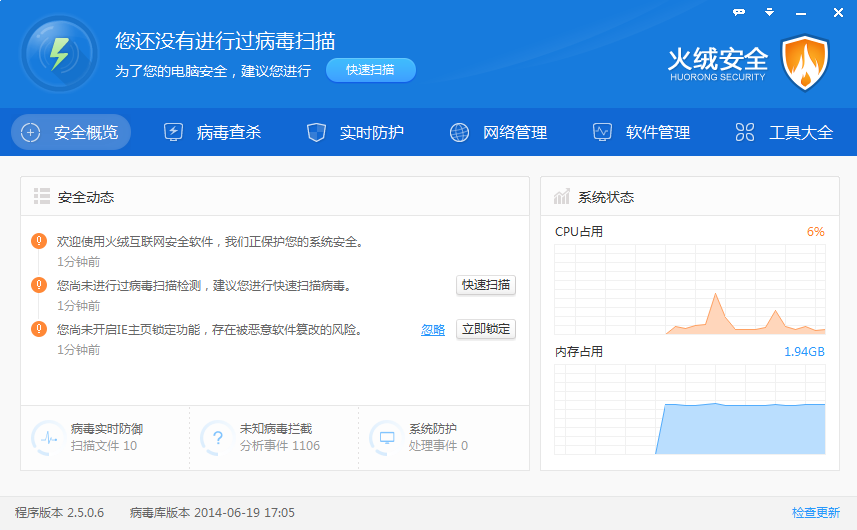Select the 软件管理 tab
This screenshot has height=530, width=857.
[641, 132]
